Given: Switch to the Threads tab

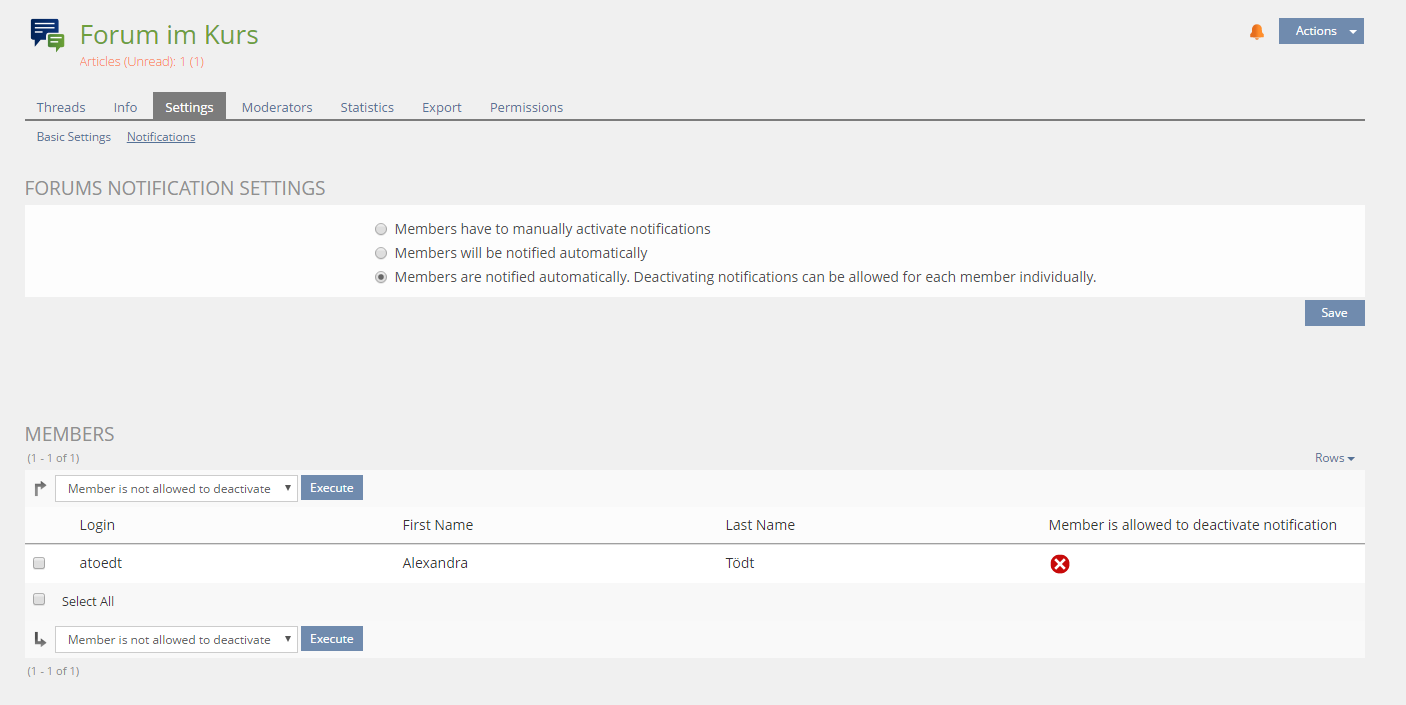Looking at the screenshot, I should point(61,107).
